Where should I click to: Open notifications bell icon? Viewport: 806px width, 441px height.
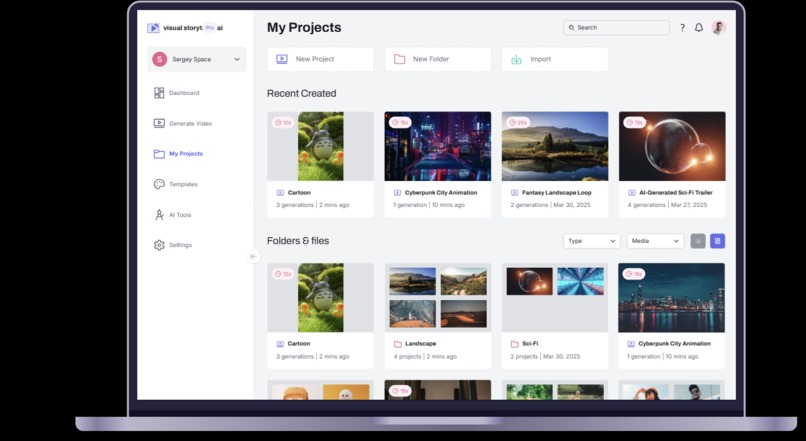699,28
